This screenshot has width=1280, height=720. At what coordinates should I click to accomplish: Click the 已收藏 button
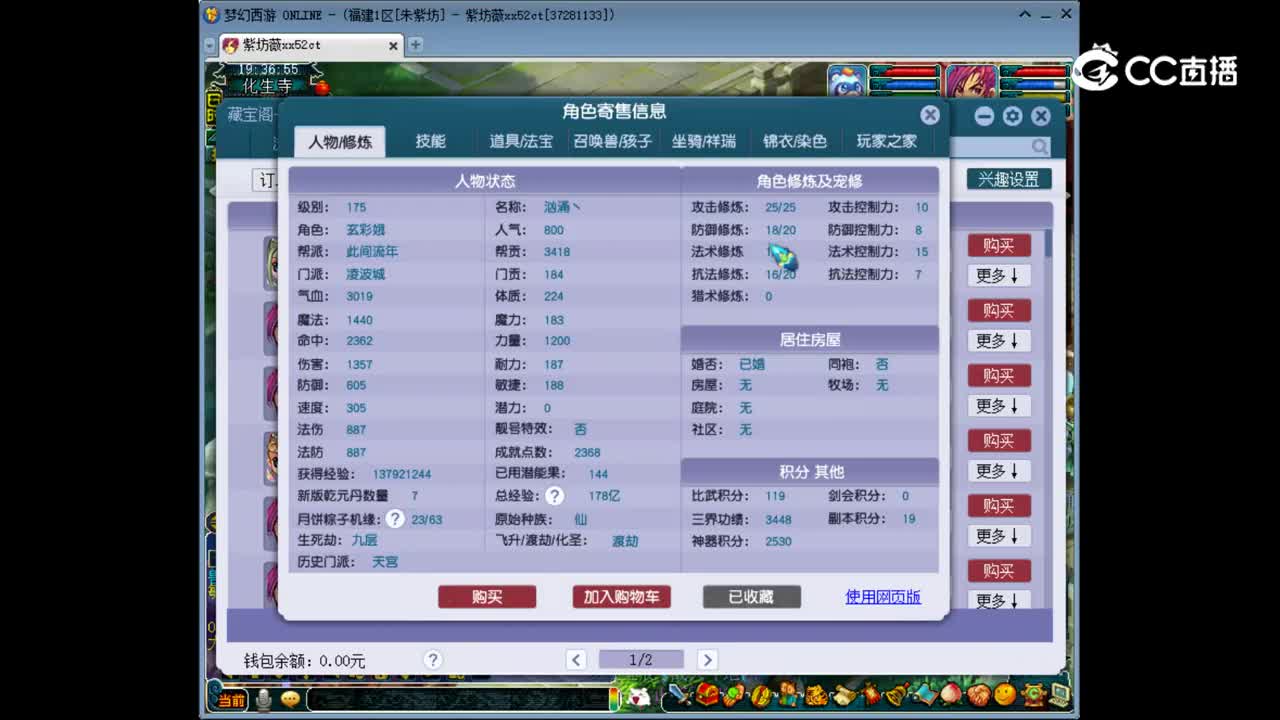[x=751, y=597]
